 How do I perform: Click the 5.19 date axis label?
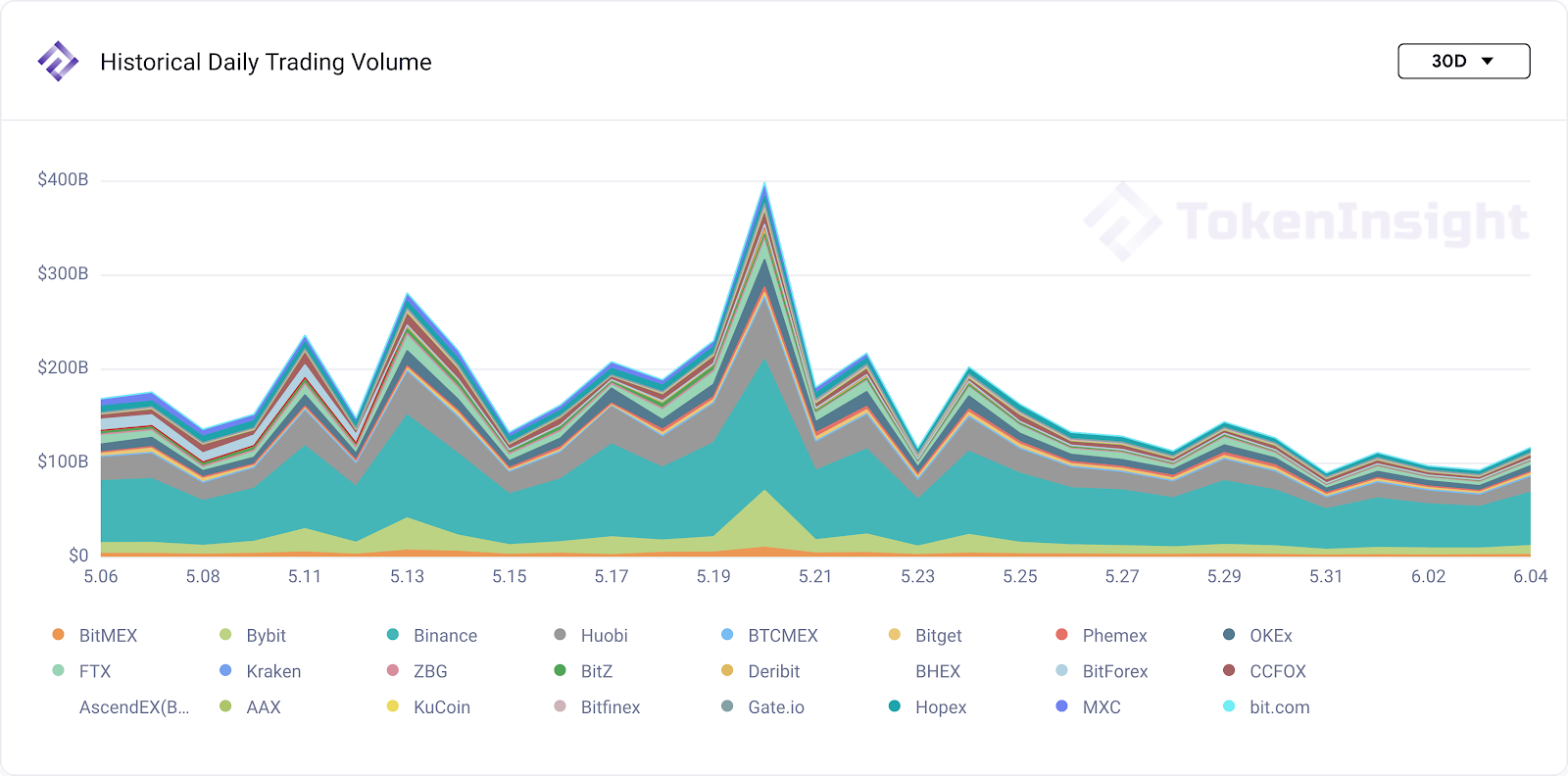coord(713,576)
